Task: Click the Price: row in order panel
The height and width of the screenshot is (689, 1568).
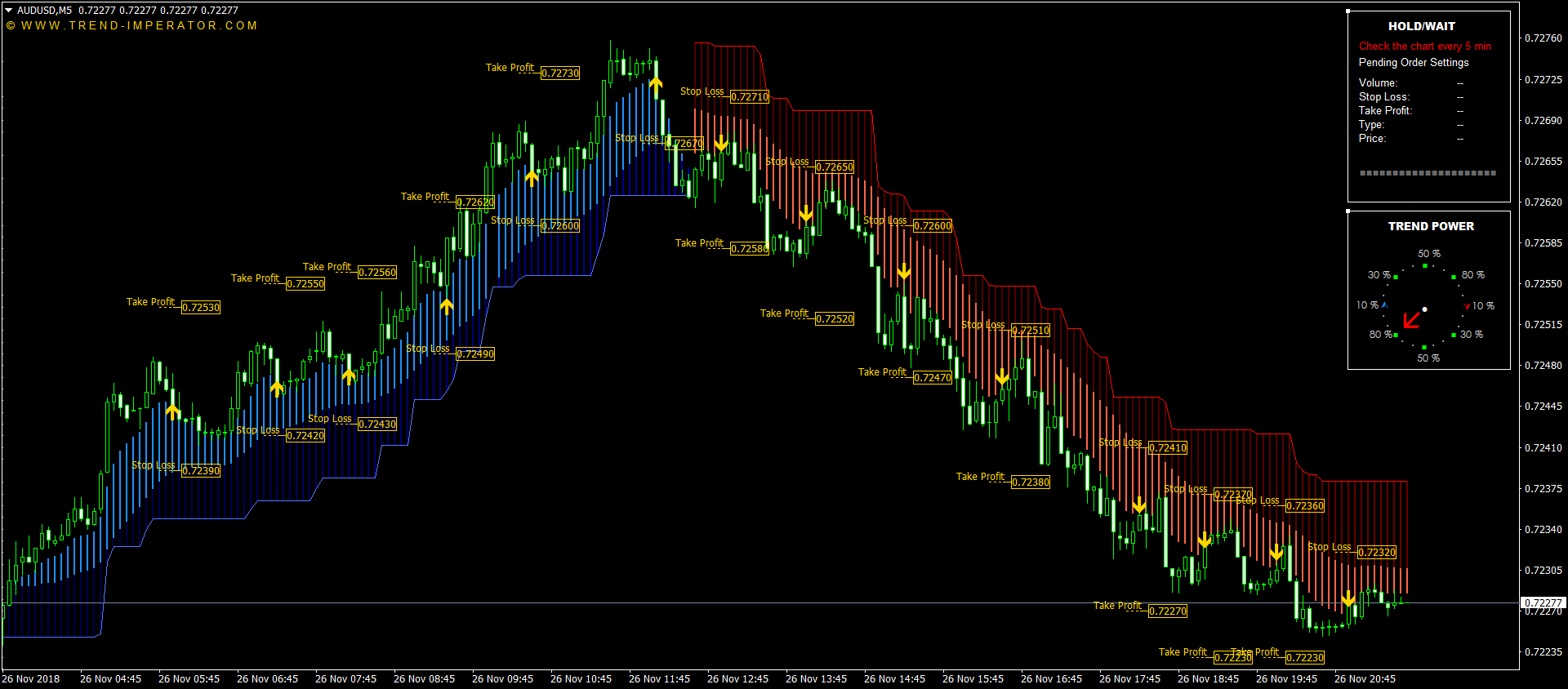Action: click(x=1411, y=139)
